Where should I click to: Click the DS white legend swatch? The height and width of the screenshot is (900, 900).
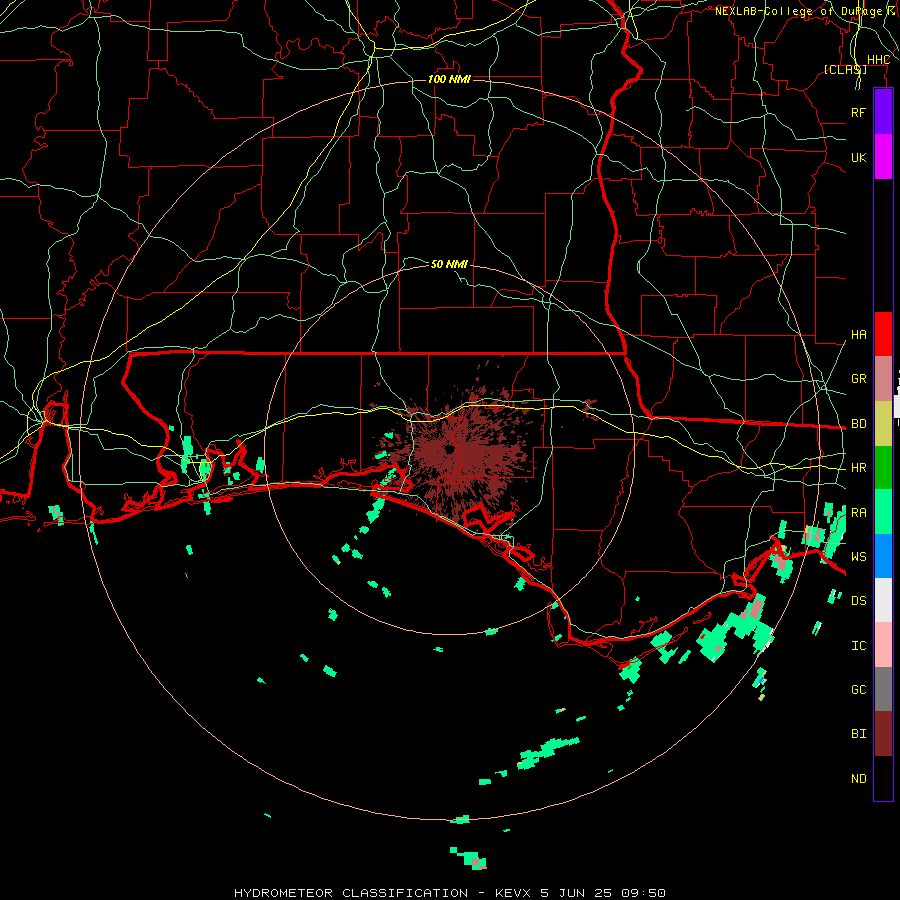pos(883,600)
